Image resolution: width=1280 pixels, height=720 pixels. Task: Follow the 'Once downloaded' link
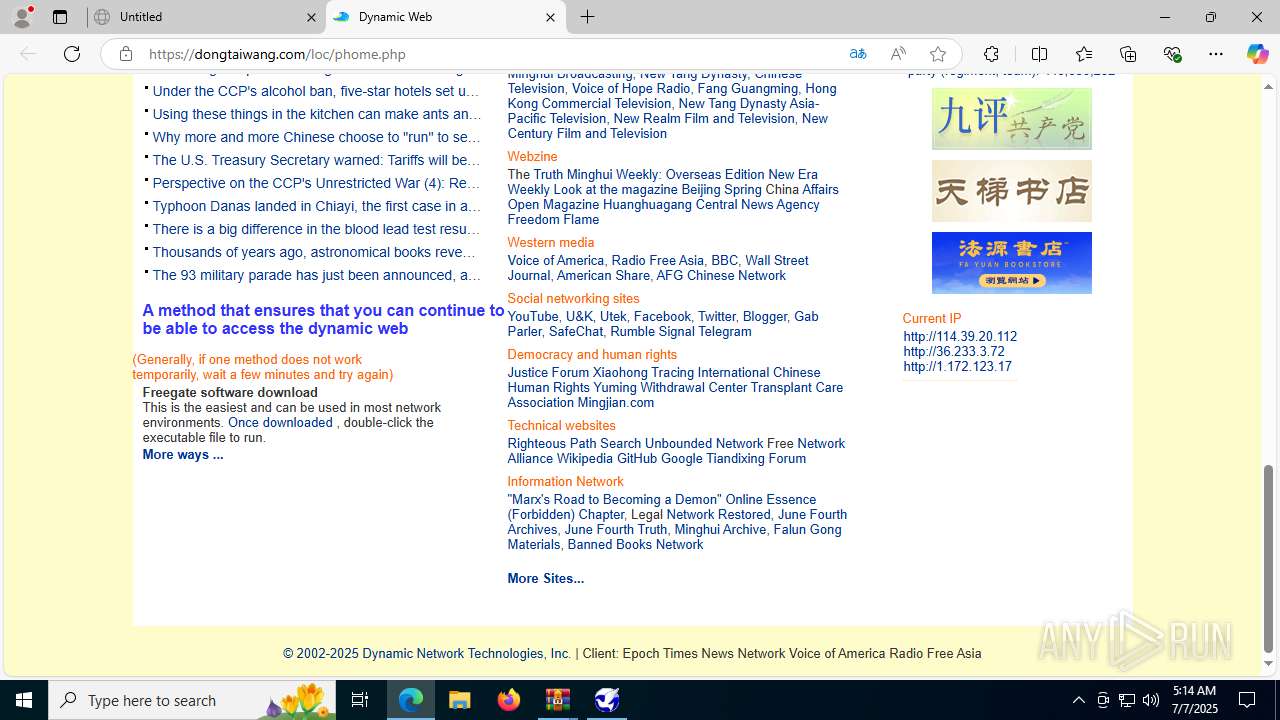click(280, 423)
